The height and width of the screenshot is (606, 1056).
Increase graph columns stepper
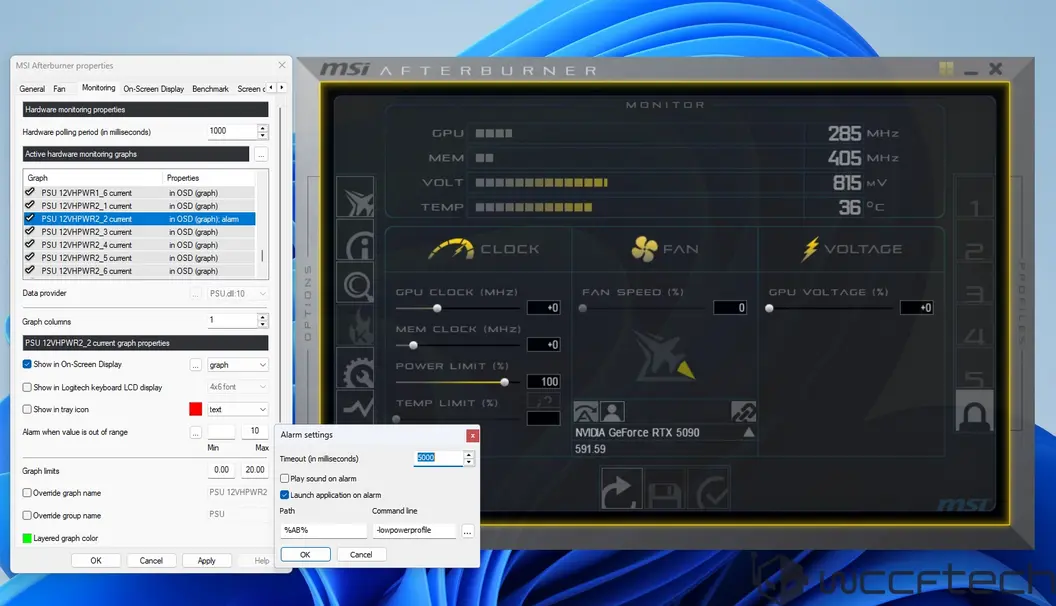[263, 317]
